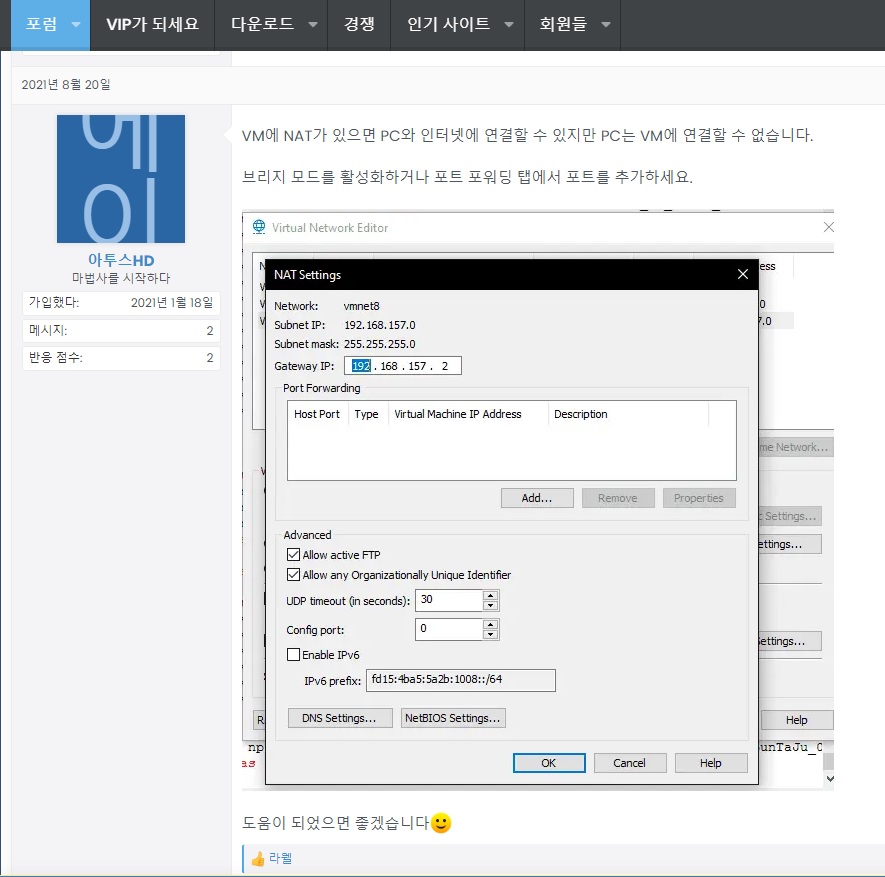Image resolution: width=885 pixels, height=877 pixels.
Task: Open DNS Settings... button
Action: click(x=340, y=718)
